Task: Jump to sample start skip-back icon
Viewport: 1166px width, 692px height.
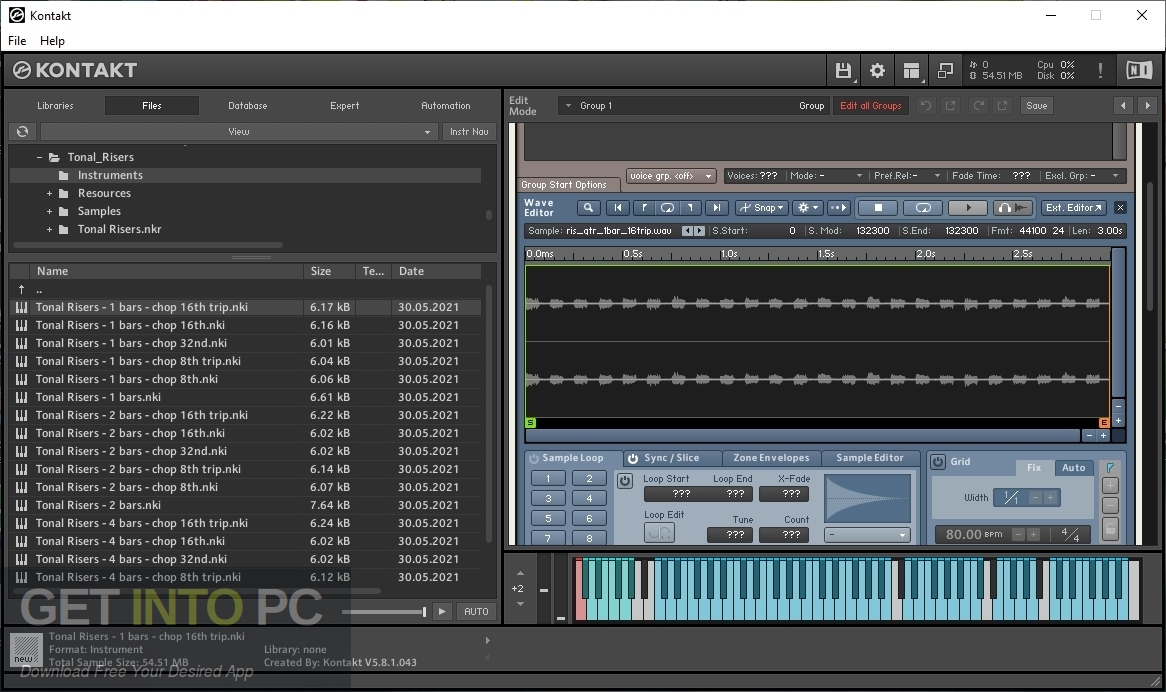Action: tap(617, 208)
